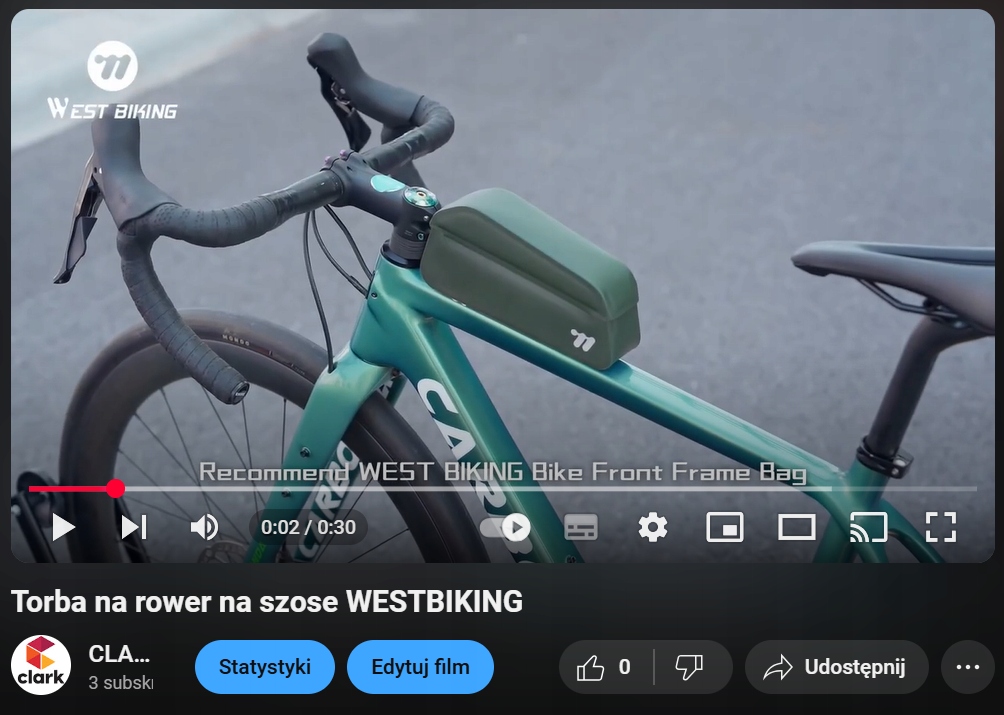Toggle the autoplay switch

(x=505, y=527)
